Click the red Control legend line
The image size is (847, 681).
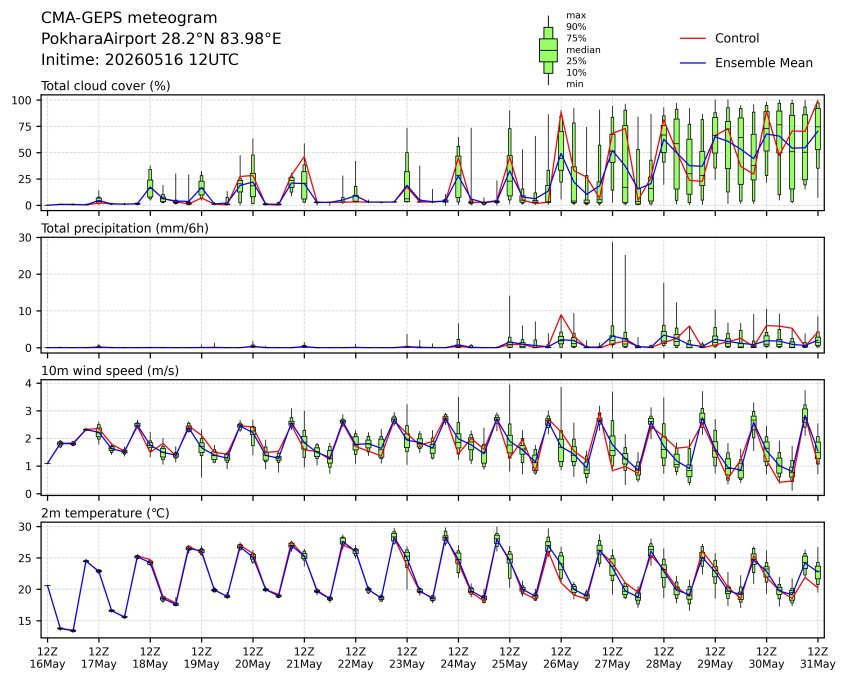tap(693, 38)
